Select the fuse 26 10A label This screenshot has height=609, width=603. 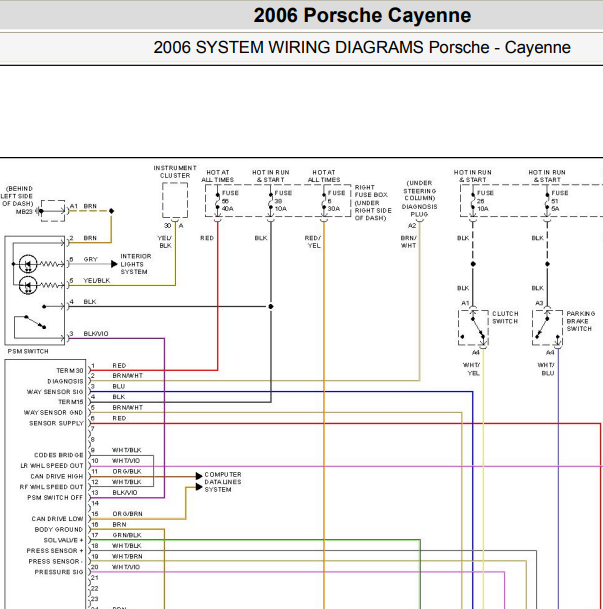(x=484, y=201)
